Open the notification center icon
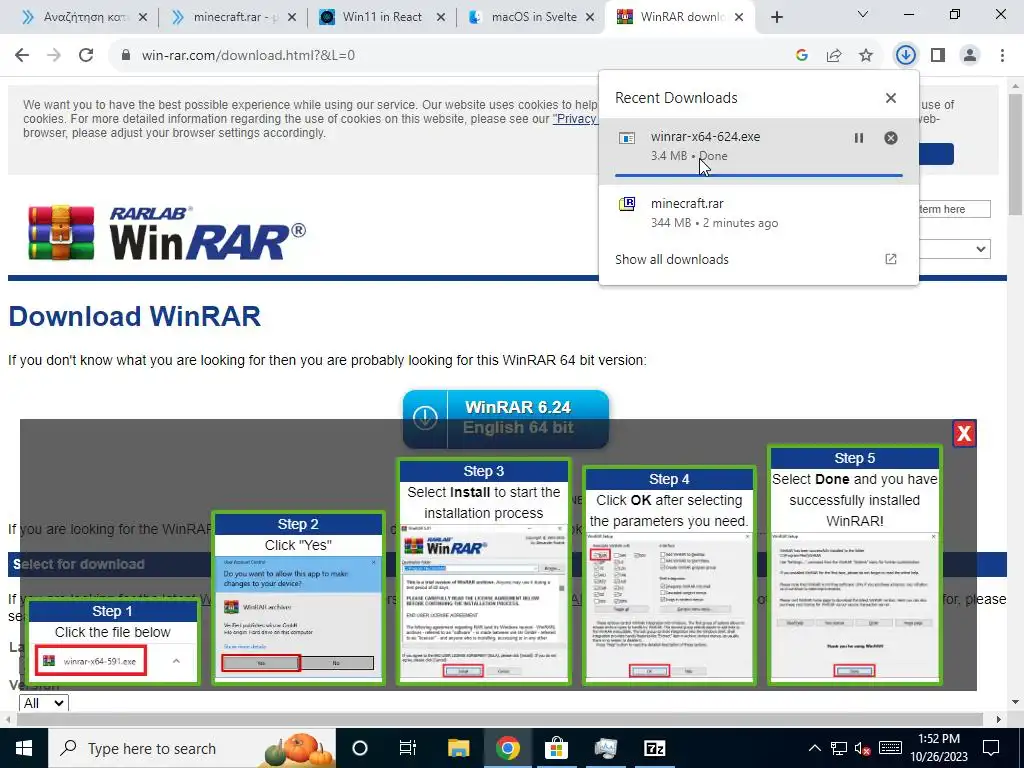Screen dimensions: 1024x768 click(991, 748)
